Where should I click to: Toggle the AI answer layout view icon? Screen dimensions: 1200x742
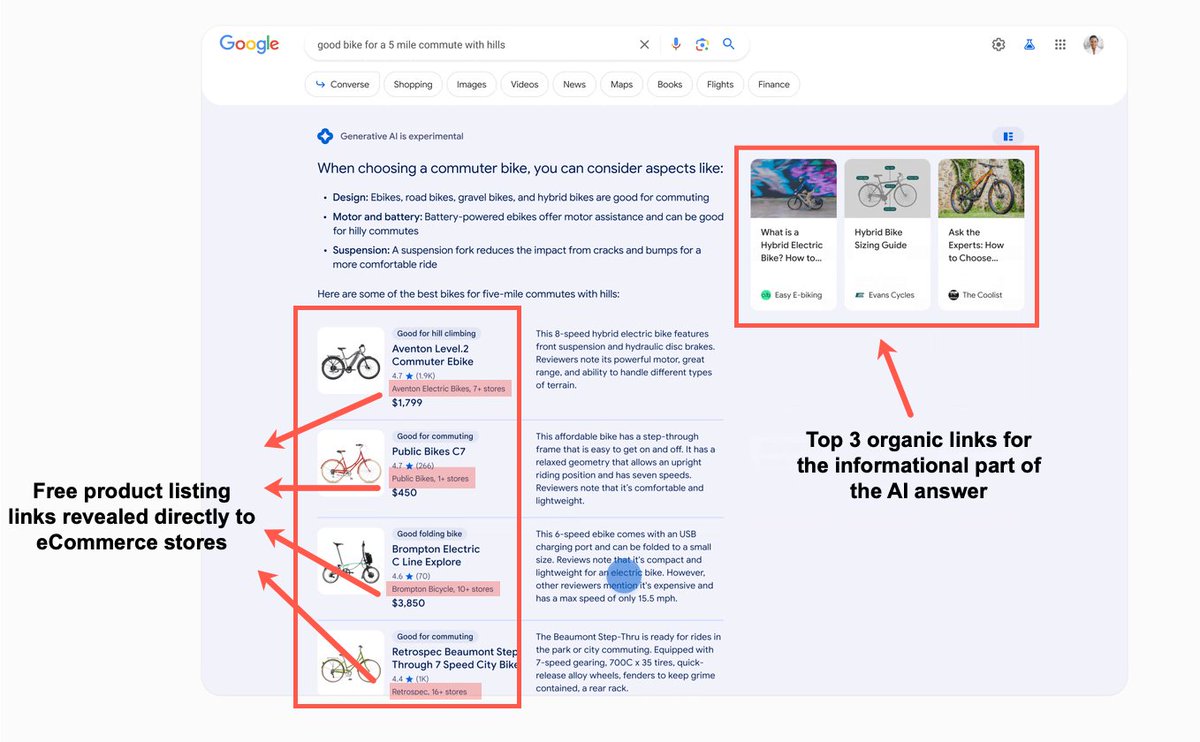pyautogui.click(x=1008, y=136)
